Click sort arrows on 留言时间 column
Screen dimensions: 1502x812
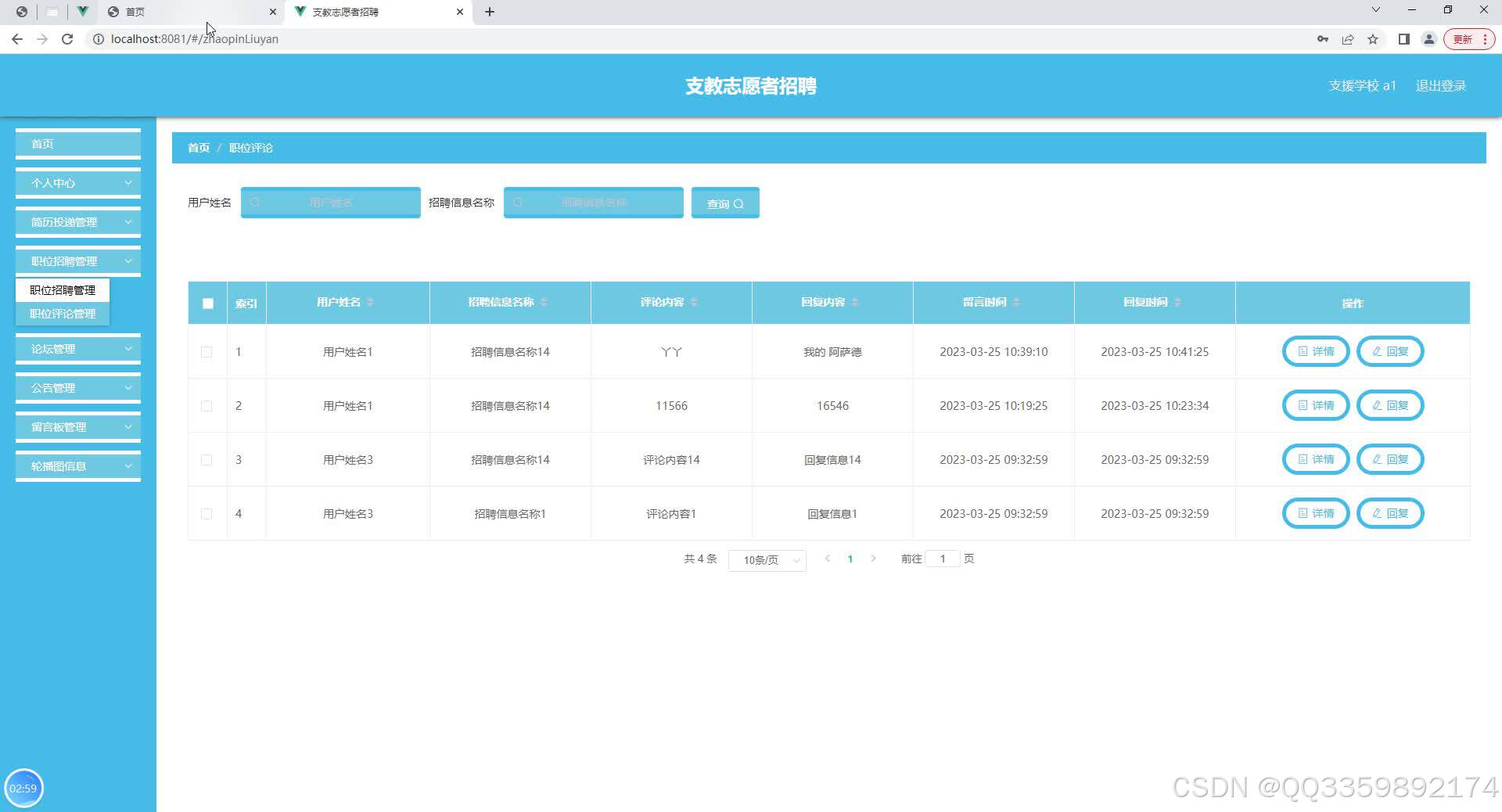tap(1016, 302)
